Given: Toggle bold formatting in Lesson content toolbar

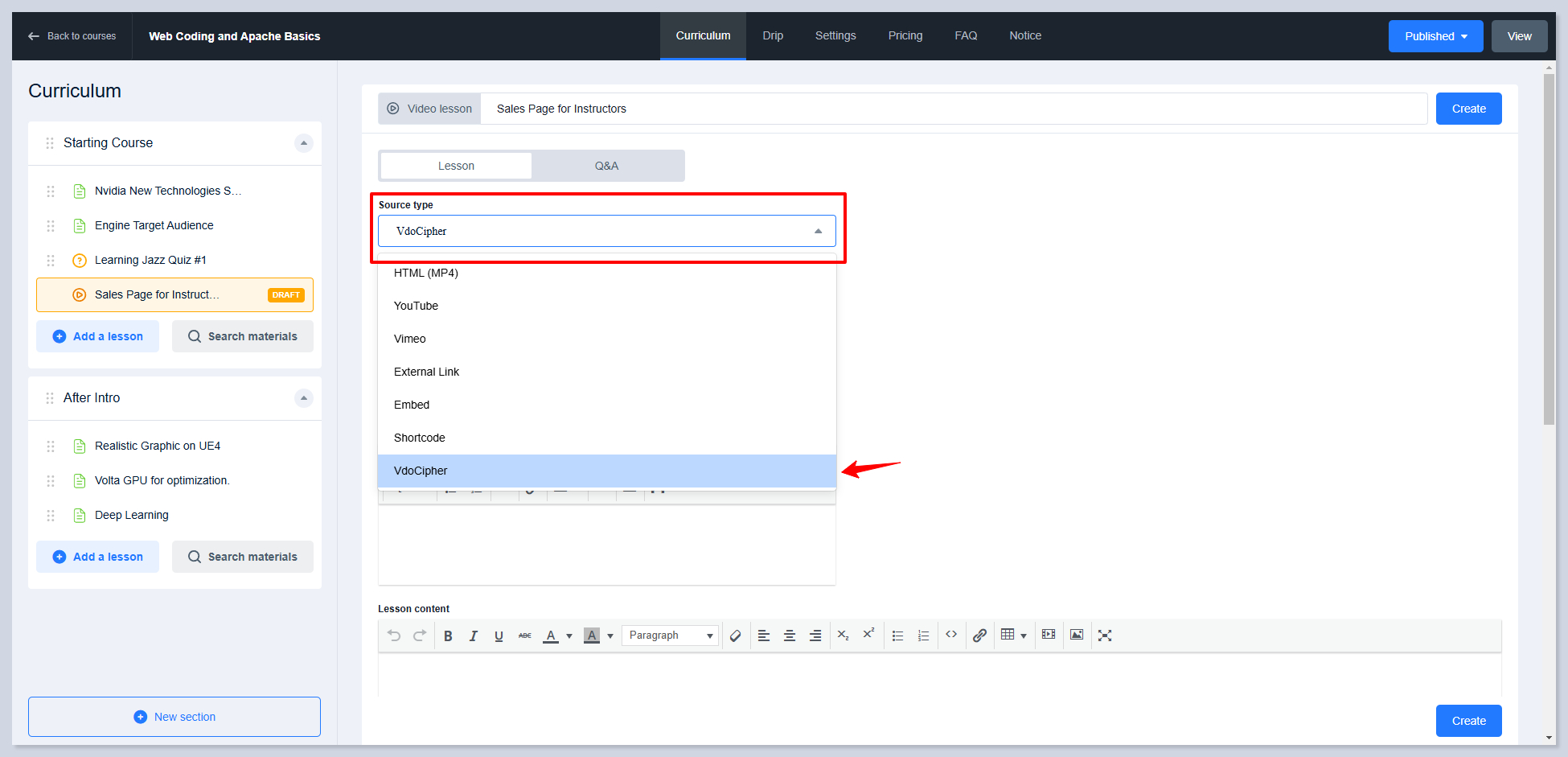Looking at the screenshot, I should (x=448, y=636).
